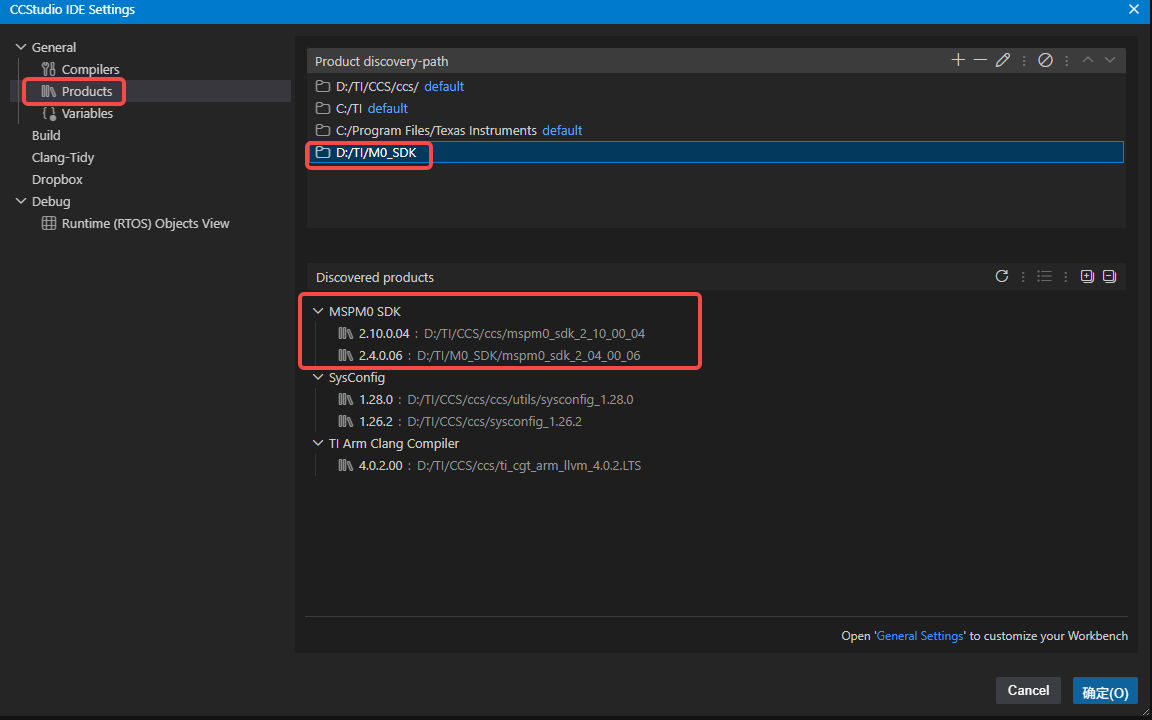Move selected discovery path down
Viewport: 1152px width, 720px height.
coord(1110,60)
